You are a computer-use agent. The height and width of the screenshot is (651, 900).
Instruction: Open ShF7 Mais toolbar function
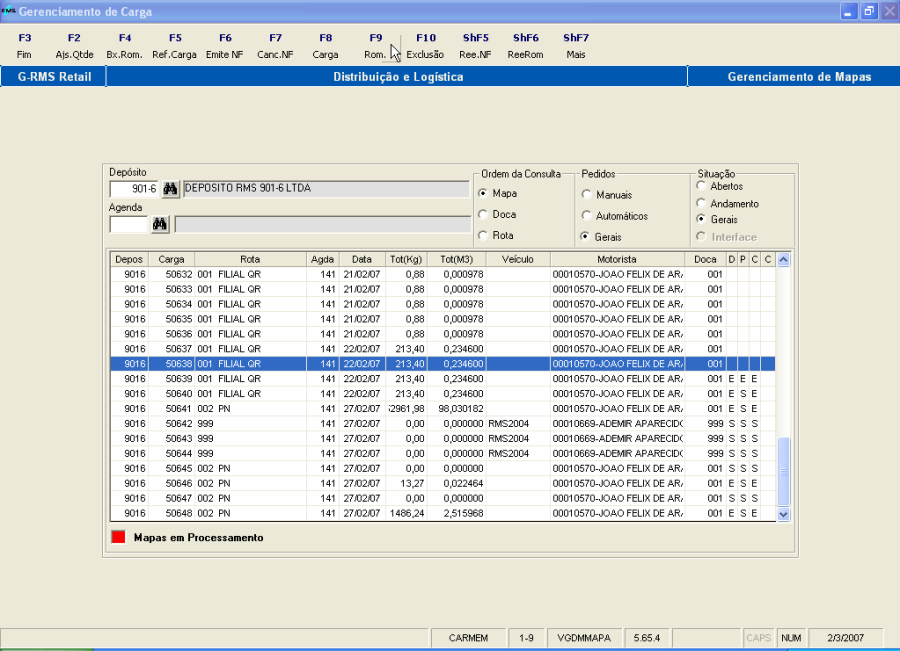[x=576, y=46]
